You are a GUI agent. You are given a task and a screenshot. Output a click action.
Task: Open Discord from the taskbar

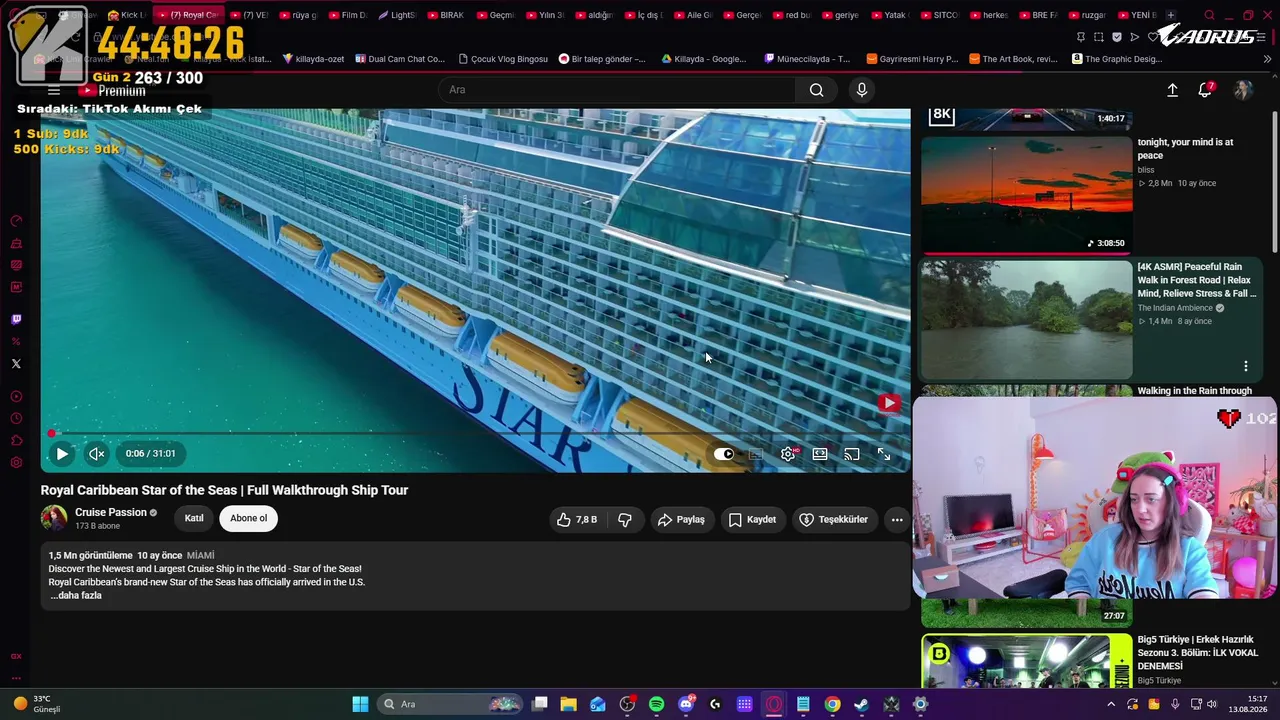coord(686,704)
